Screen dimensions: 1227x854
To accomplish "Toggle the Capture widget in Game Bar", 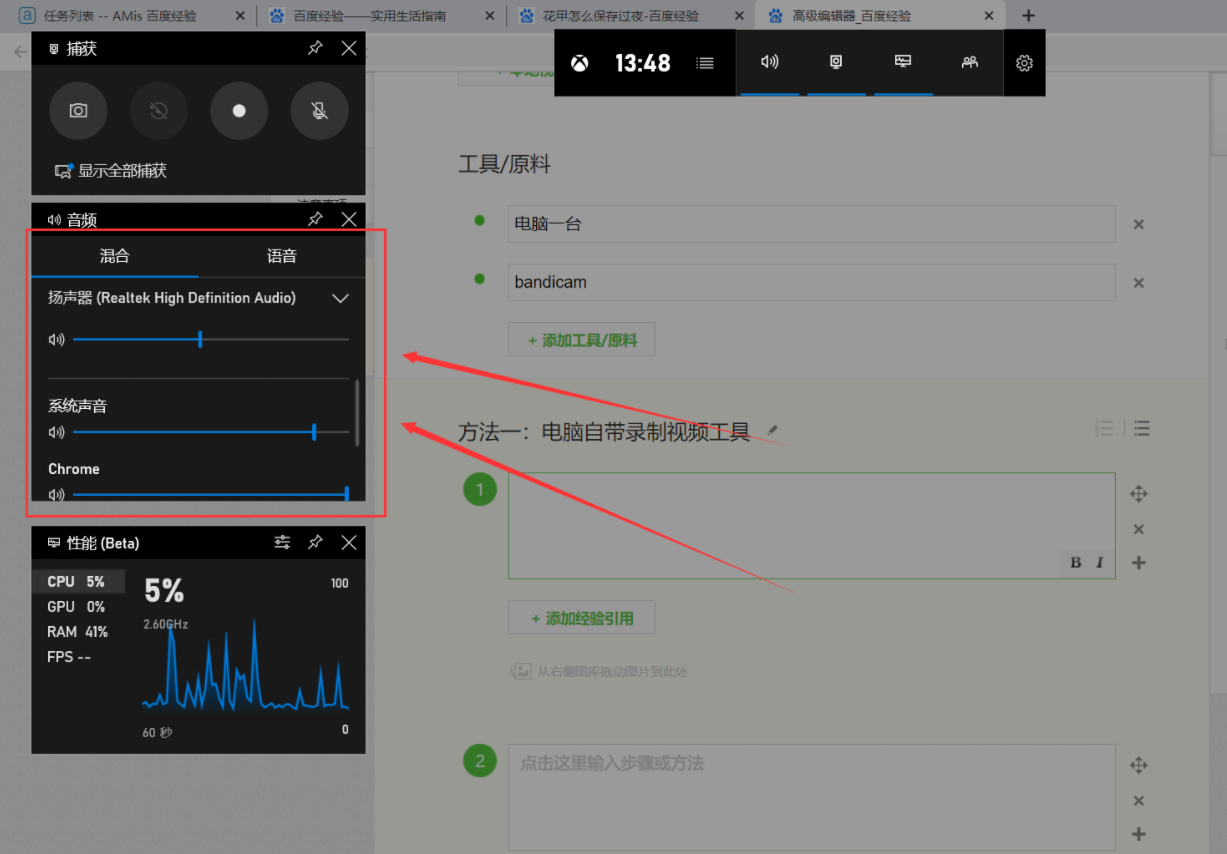I will (836, 62).
